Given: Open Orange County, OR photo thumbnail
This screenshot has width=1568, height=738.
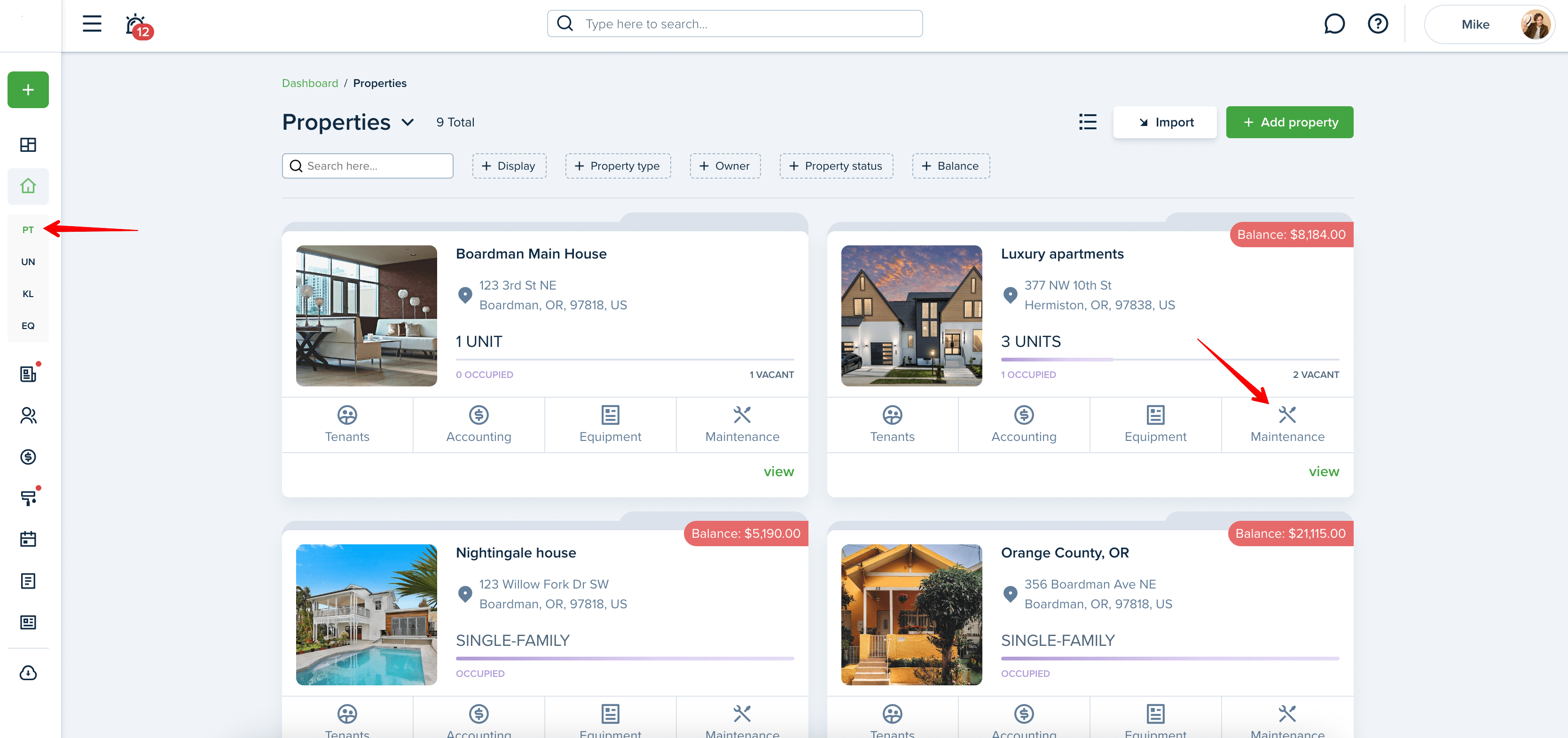Looking at the screenshot, I should pos(911,614).
